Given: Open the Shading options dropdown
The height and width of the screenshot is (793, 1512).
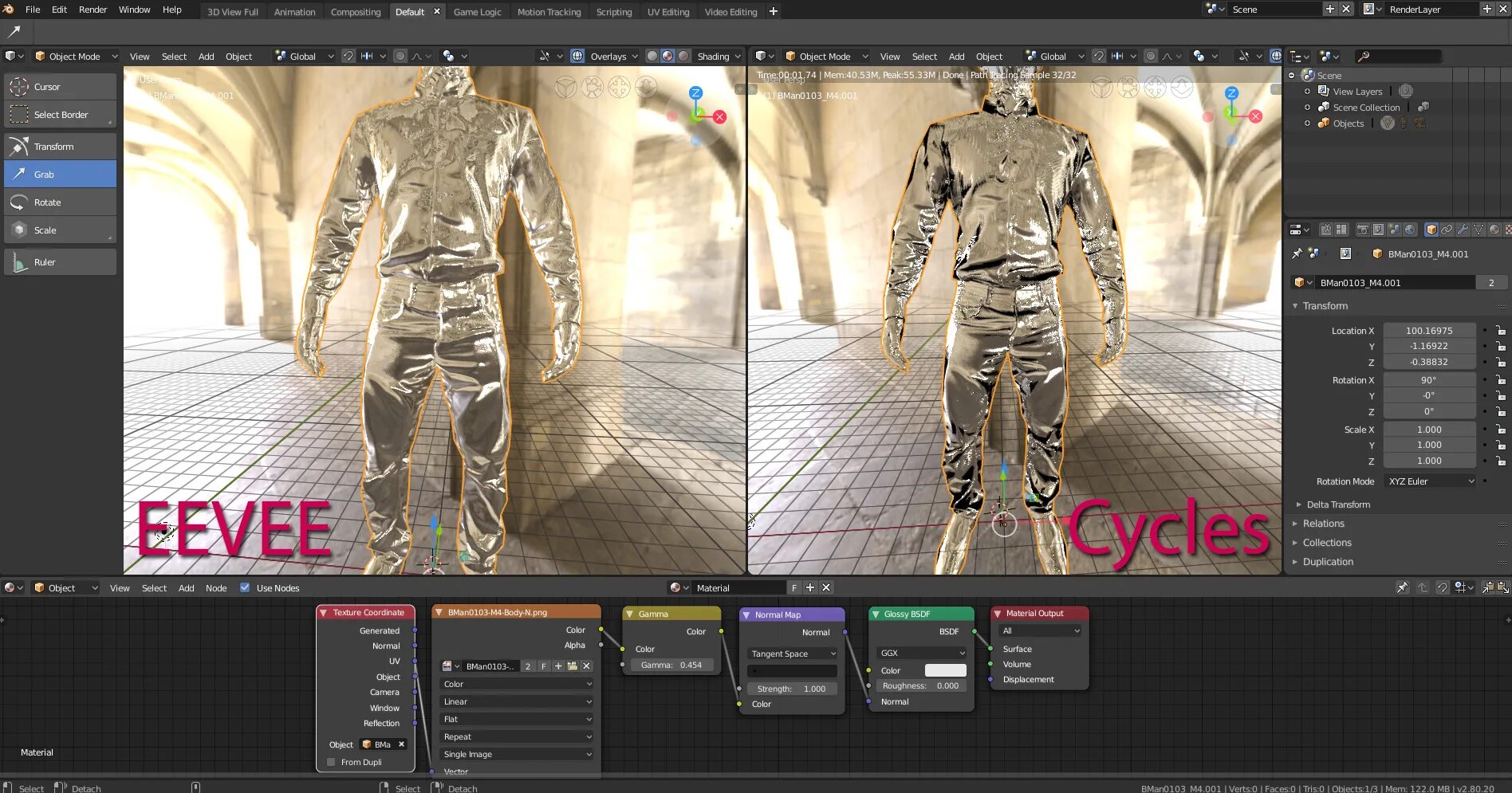Looking at the screenshot, I should point(718,56).
